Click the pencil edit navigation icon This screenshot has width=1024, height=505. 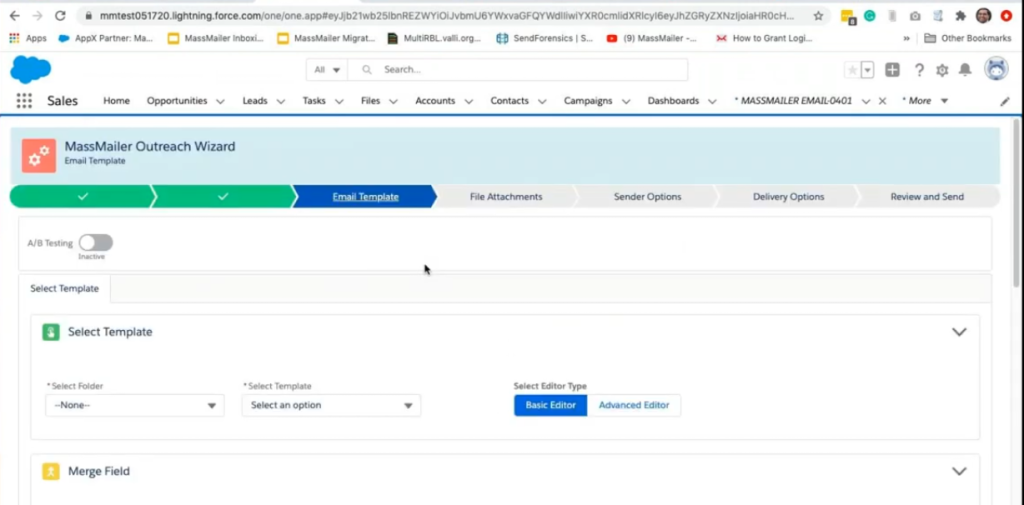pos(1005,101)
